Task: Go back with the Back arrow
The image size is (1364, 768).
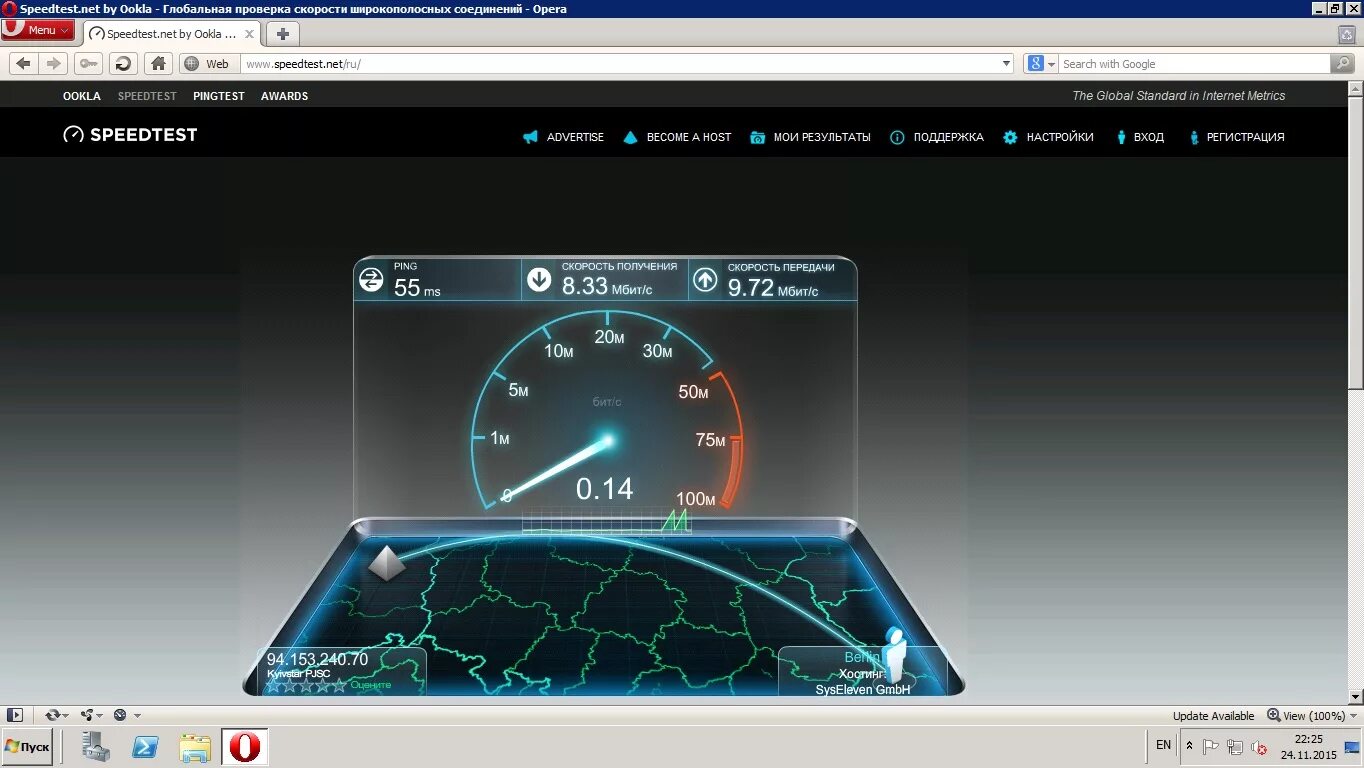Action: pyautogui.click(x=24, y=63)
